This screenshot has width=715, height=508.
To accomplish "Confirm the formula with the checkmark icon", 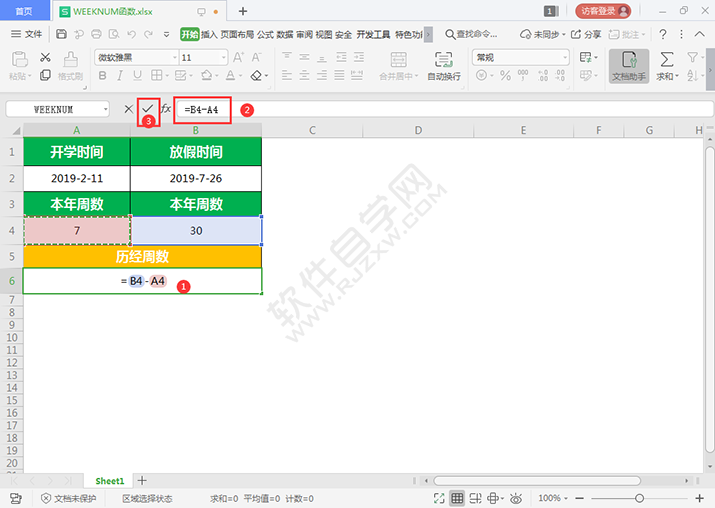I will (148, 108).
